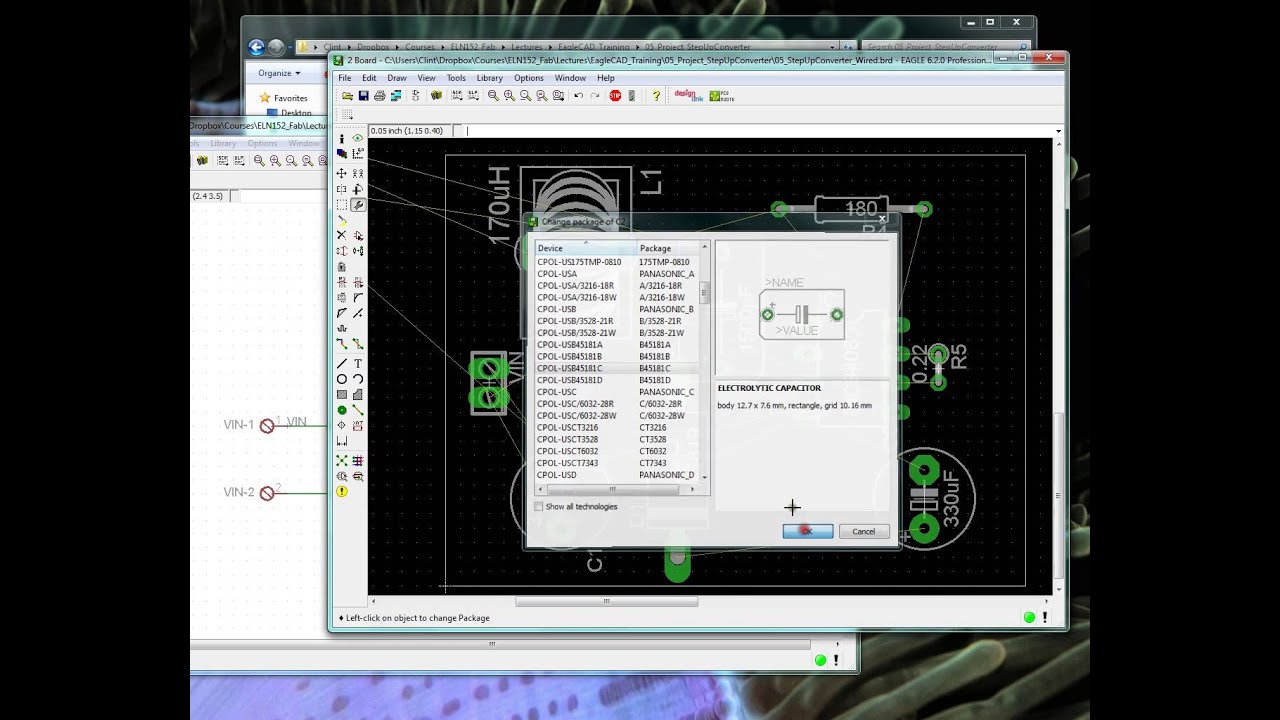Image resolution: width=1280 pixels, height=720 pixels.
Task: Click the Zoom out magnifier icon
Action: [525, 96]
